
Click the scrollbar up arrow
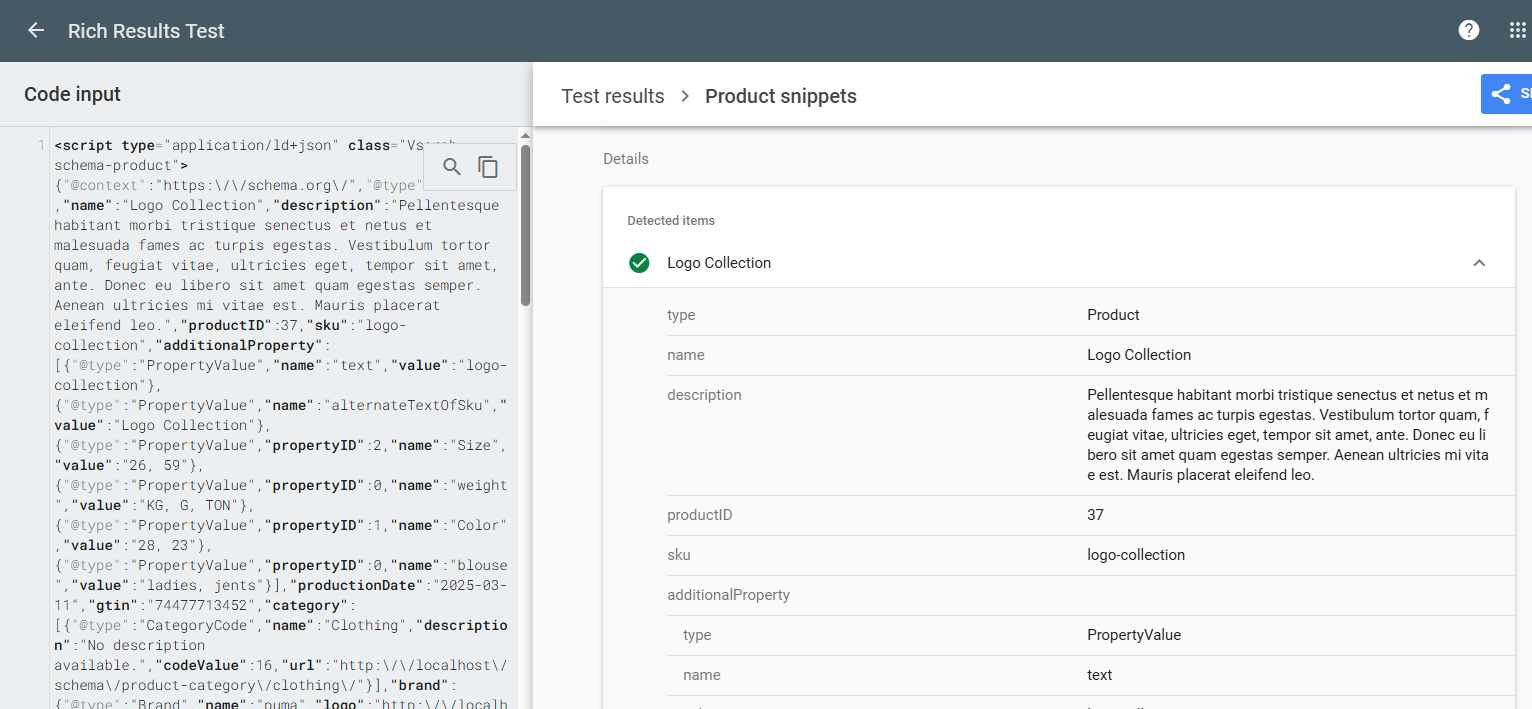524,136
